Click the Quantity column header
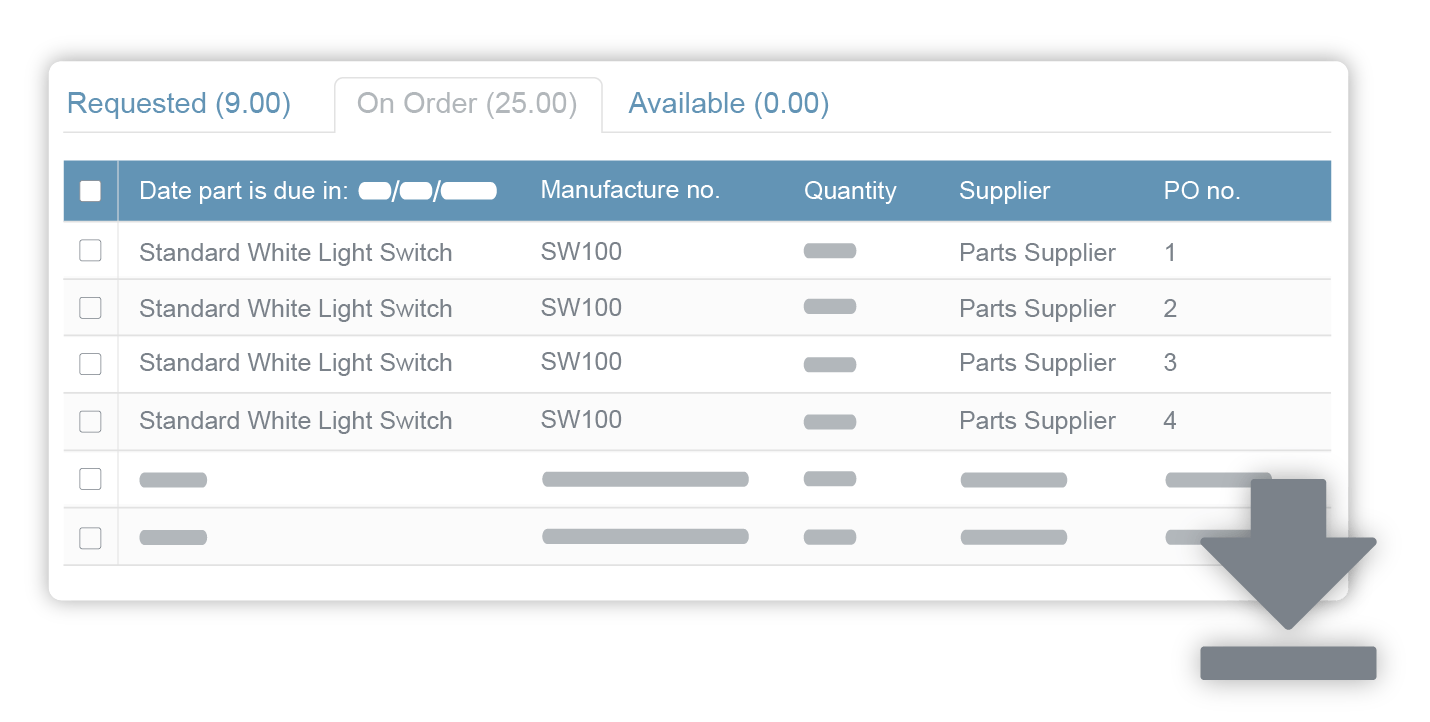 850,191
